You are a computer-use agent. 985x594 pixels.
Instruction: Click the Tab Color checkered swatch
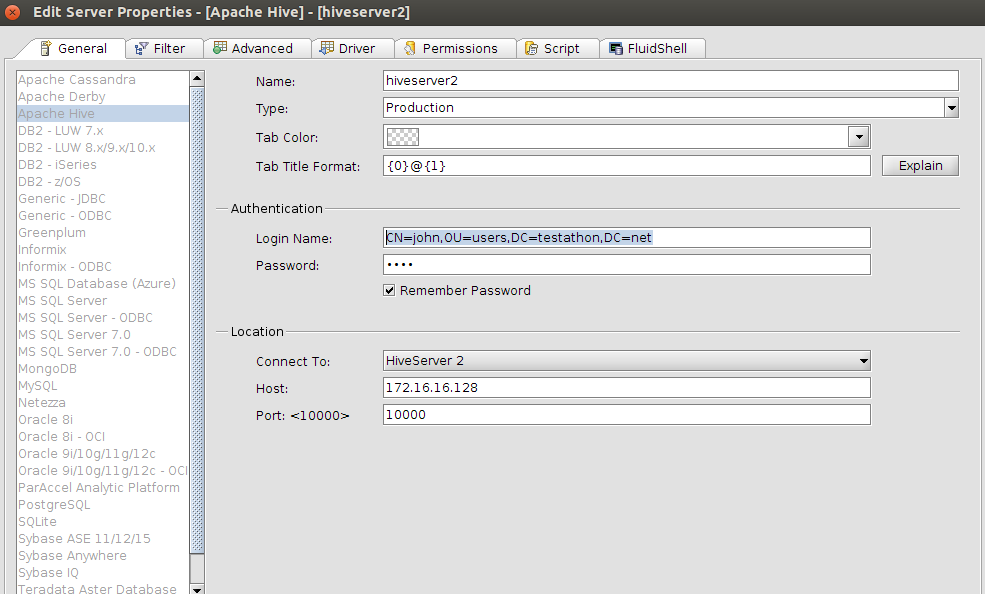(x=402, y=136)
